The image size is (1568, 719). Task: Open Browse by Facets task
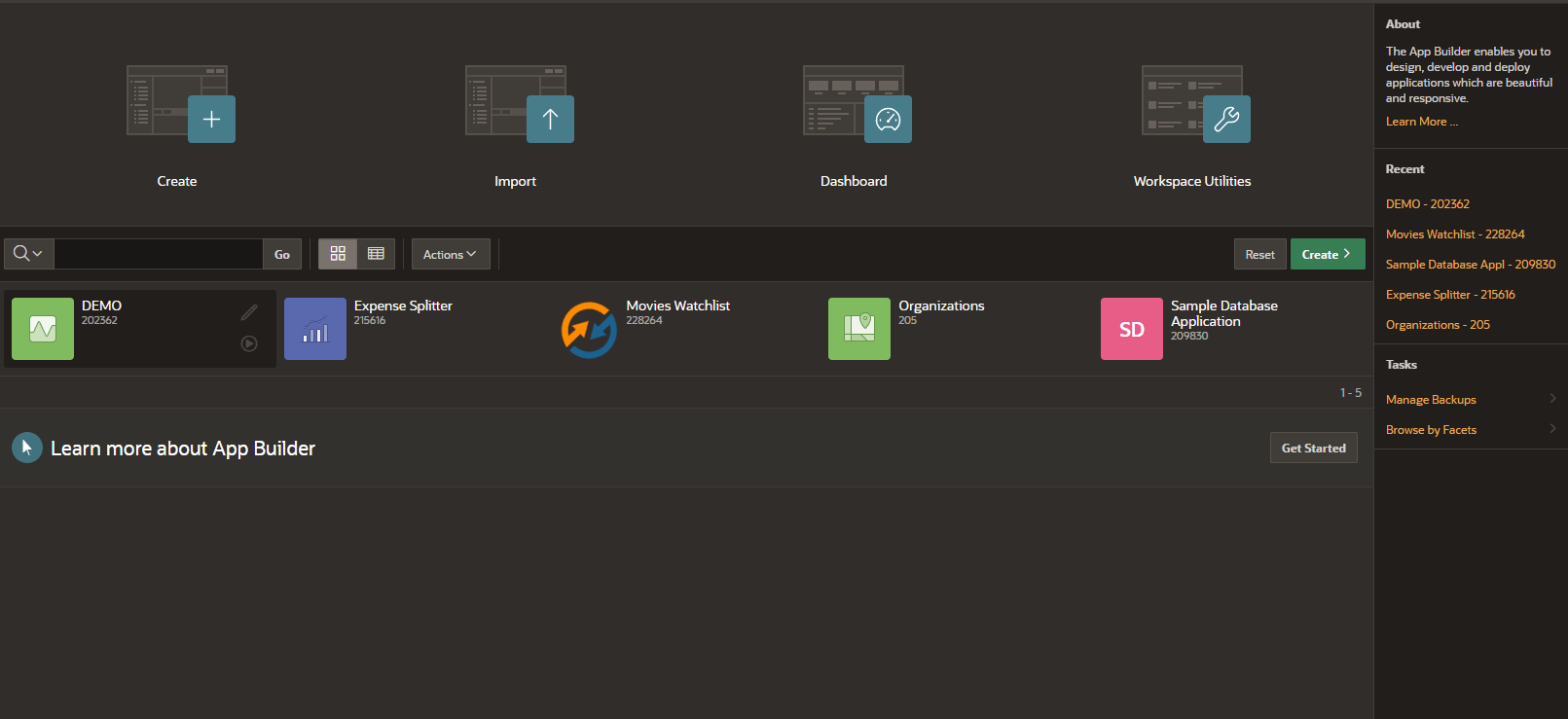(x=1431, y=430)
